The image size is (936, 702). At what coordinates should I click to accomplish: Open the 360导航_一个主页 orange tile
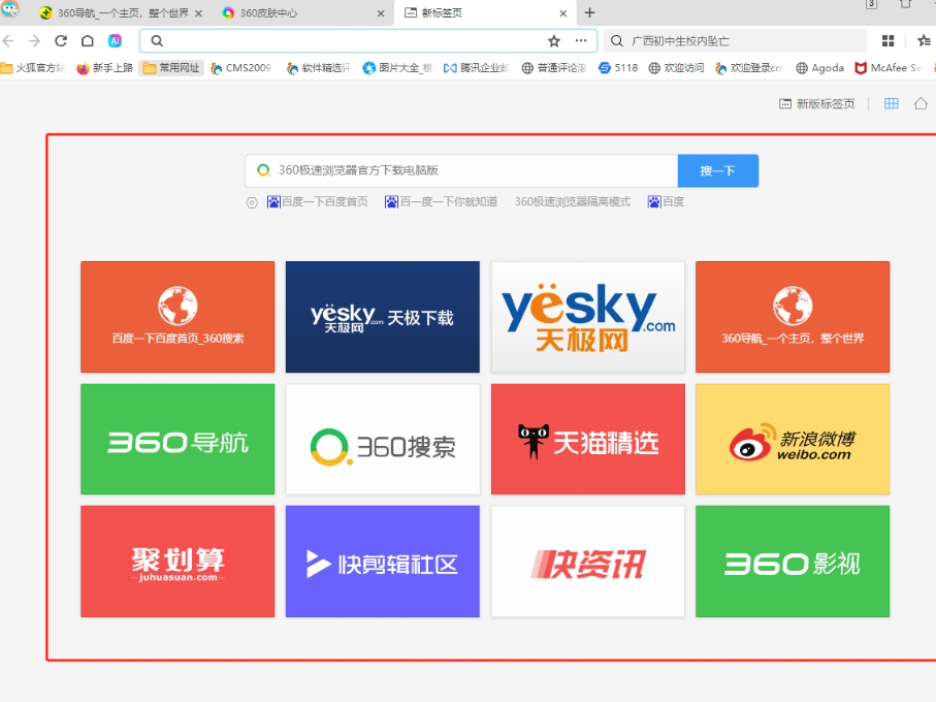pyautogui.click(x=793, y=317)
